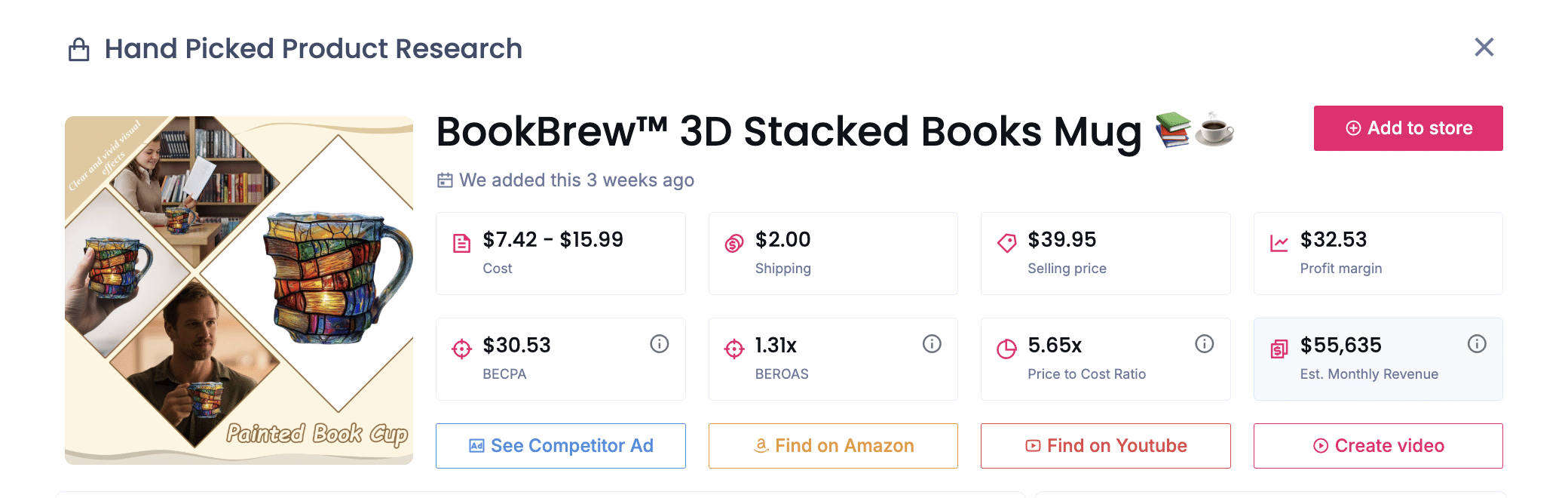Search for the product on Youtube

(x=1105, y=446)
